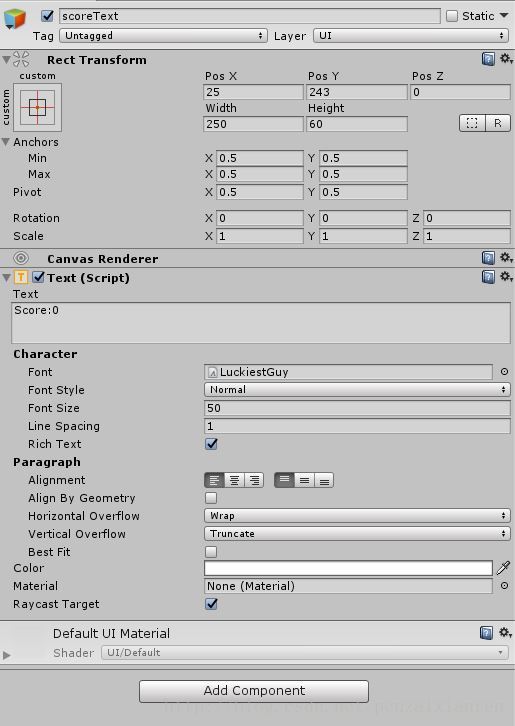Viewport: 515px width, 726px height.
Task: Click the Pivot X field
Action: point(259,192)
